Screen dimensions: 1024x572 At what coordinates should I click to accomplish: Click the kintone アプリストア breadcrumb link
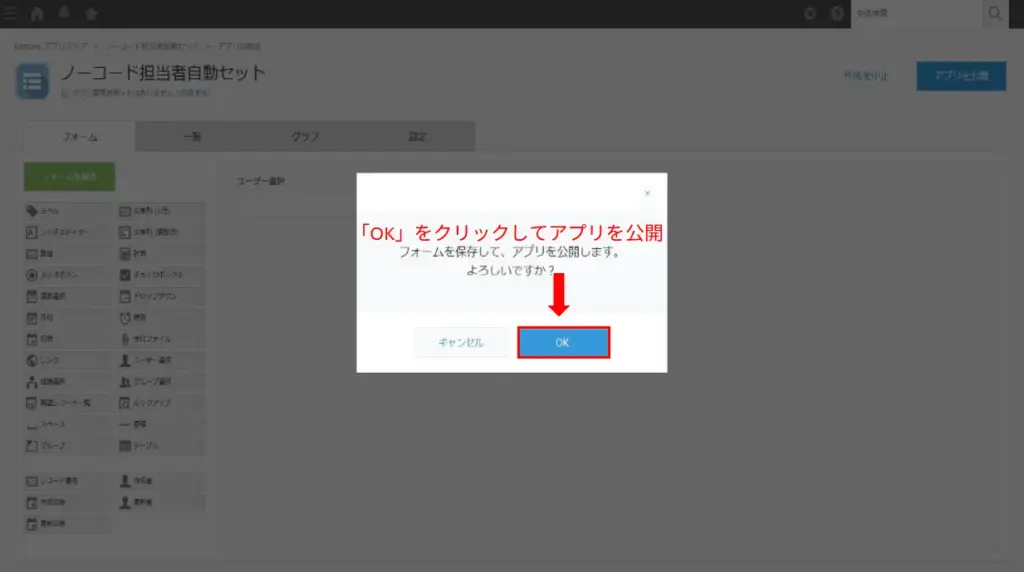coord(51,46)
